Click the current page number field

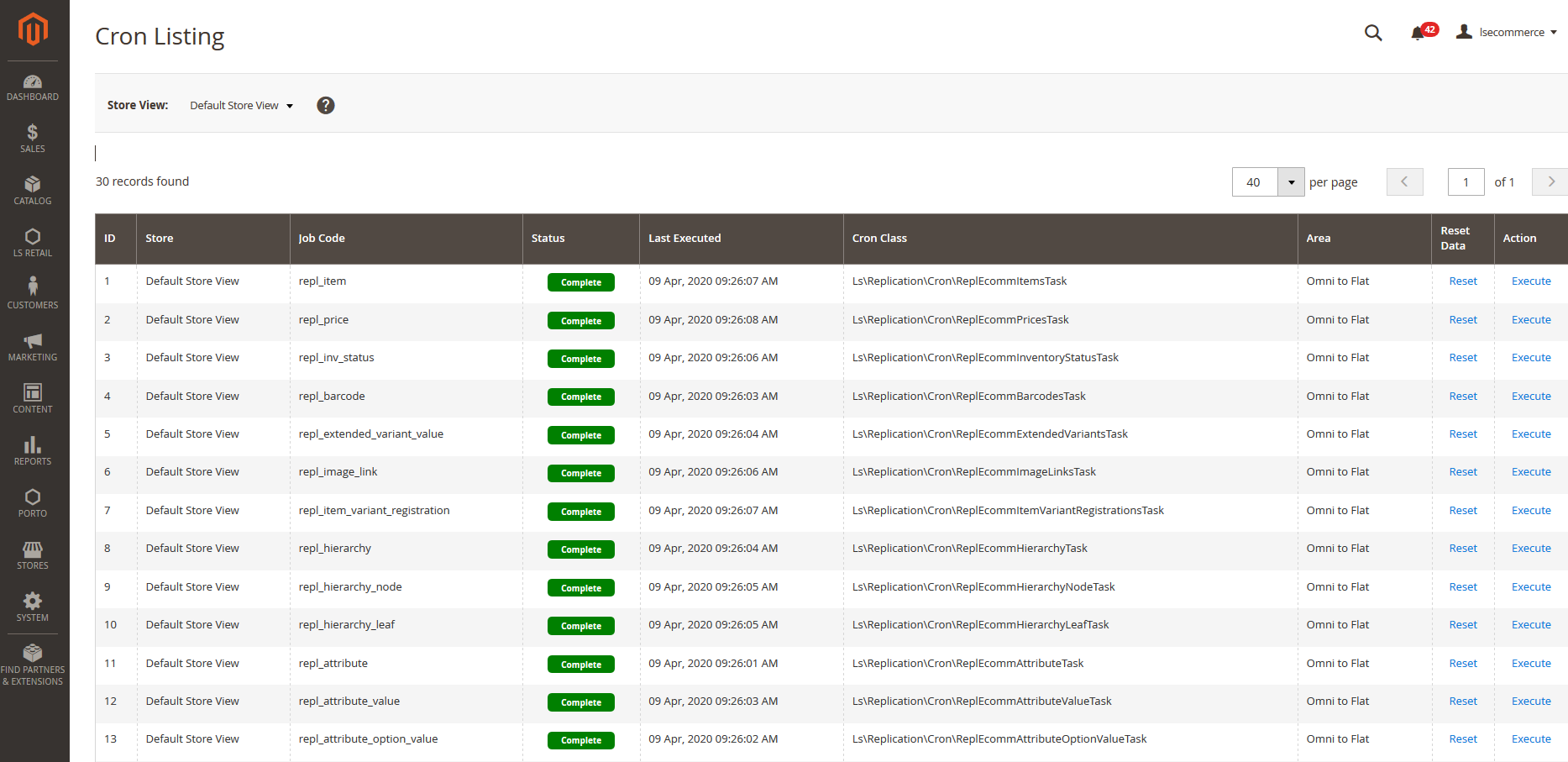[x=1466, y=182]
